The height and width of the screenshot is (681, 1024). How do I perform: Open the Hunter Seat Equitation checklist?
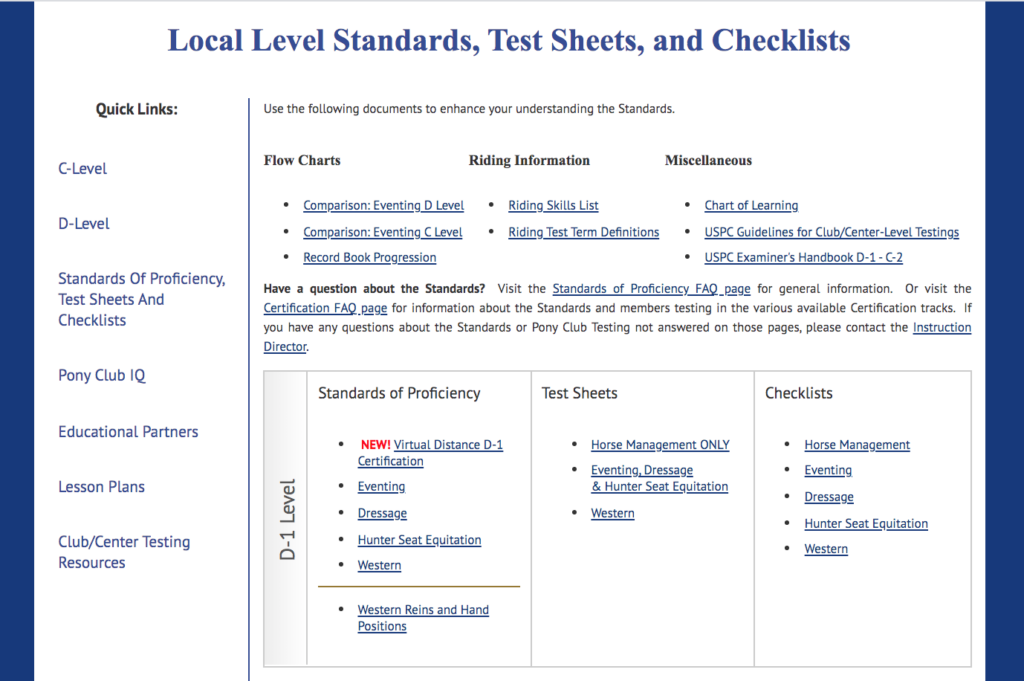click(866, 524)
